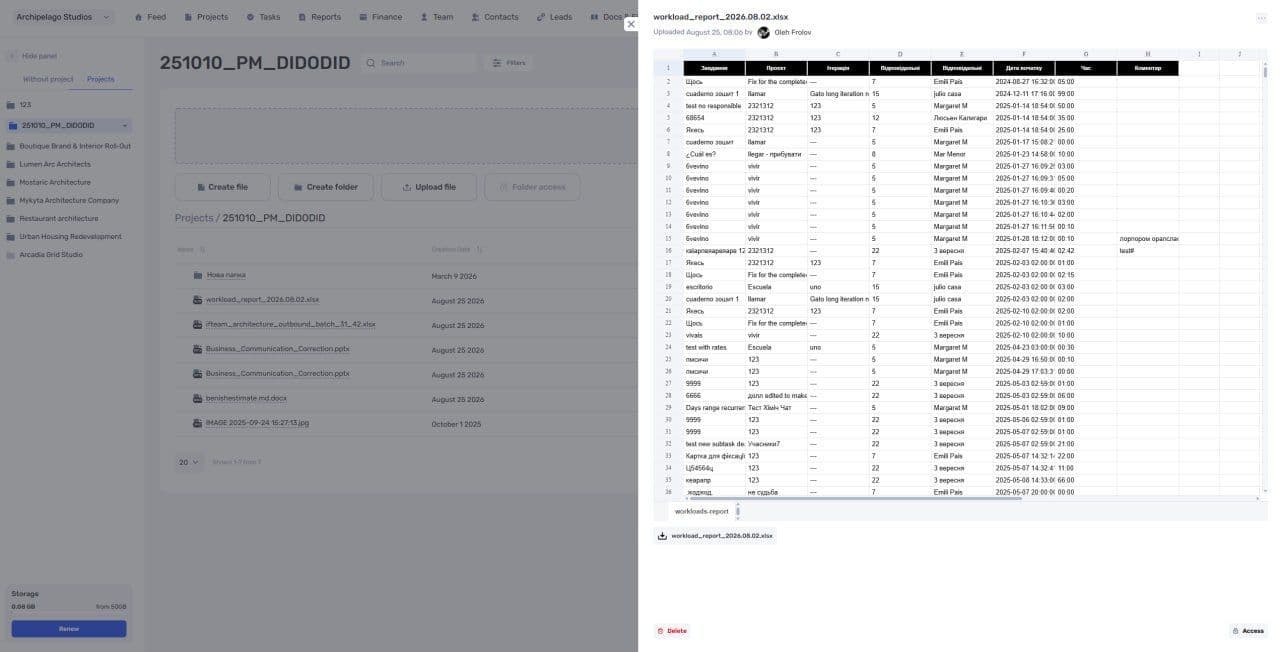Click the sheet tab handle beside workloads-report
This screenshot has height=652, width=1280.
(x=738, y=511)
